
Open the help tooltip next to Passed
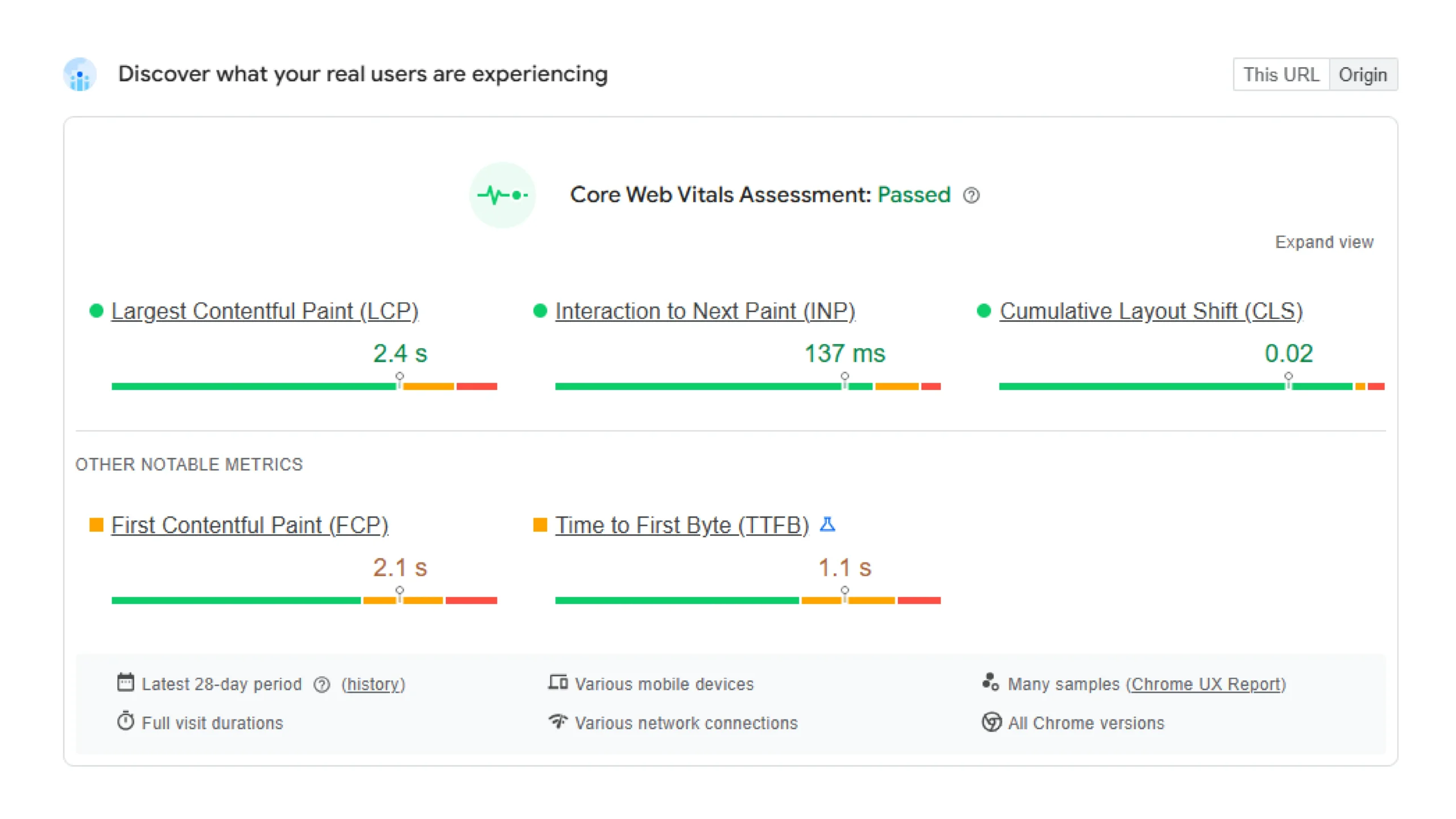coord(973,195)
